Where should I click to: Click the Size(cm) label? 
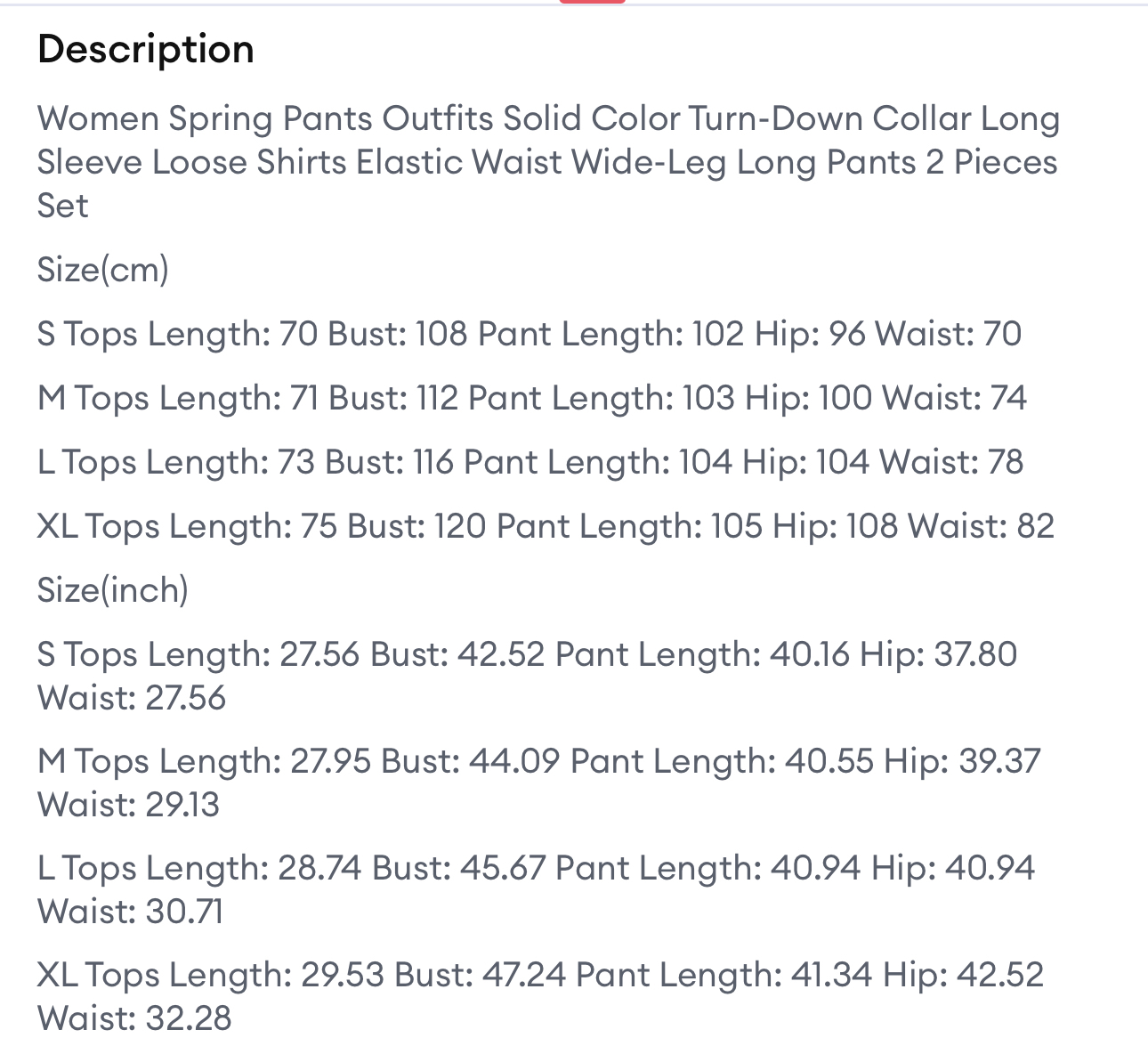click(x=102, y=269)
